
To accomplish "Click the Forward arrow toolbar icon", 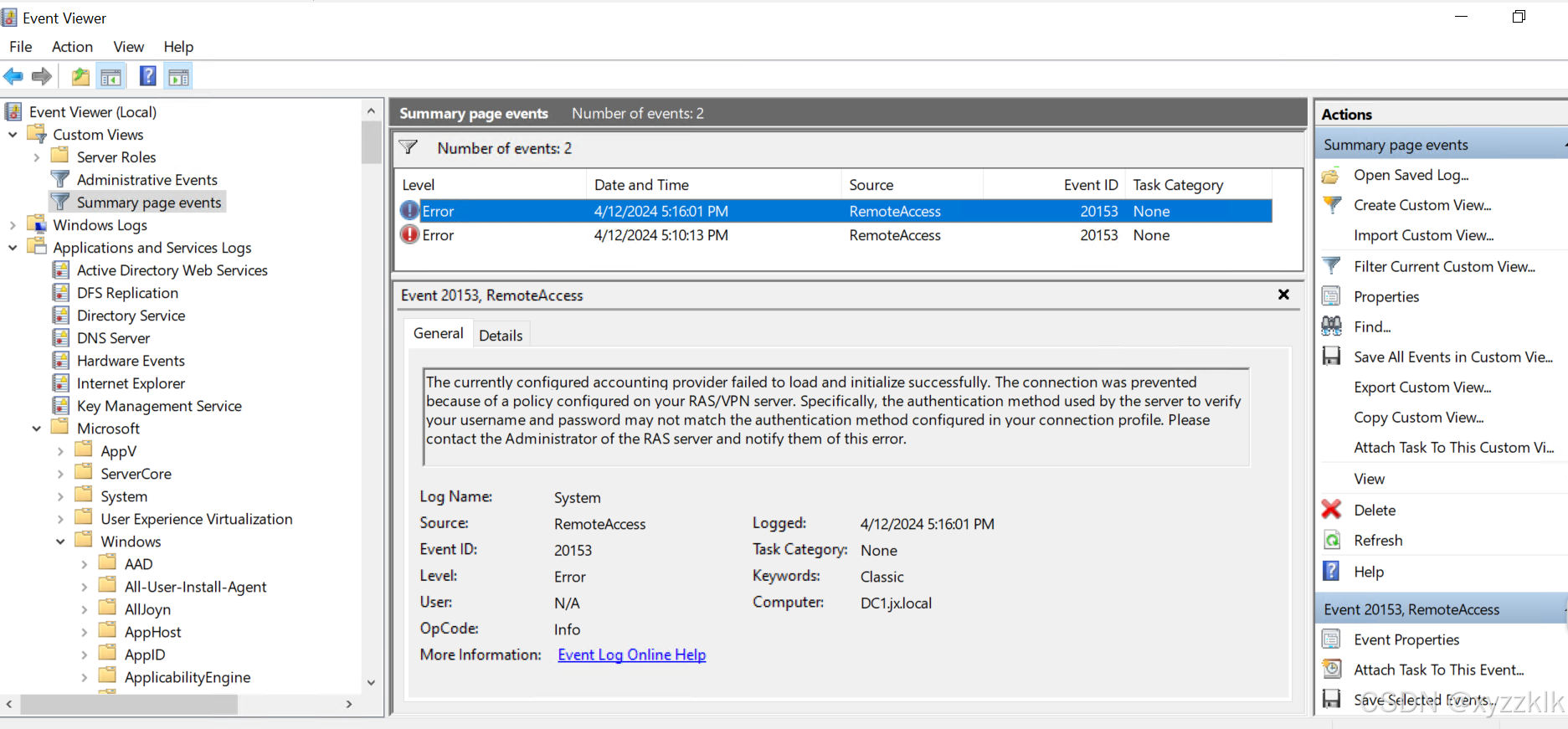I will (42, 77).
